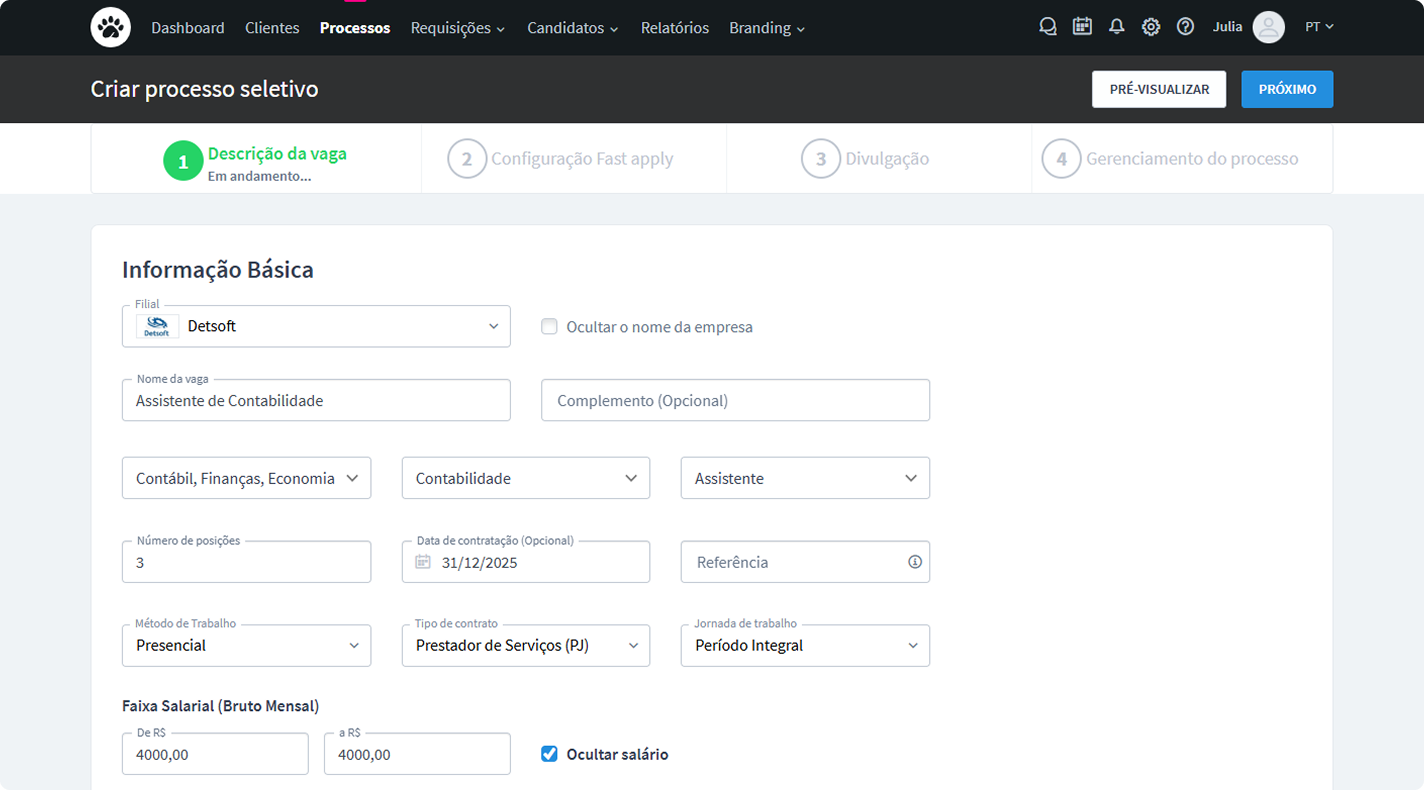This screenshot has height=790, width=1424.
Task: Click the help question mark icon
Action: point(1185,27)
